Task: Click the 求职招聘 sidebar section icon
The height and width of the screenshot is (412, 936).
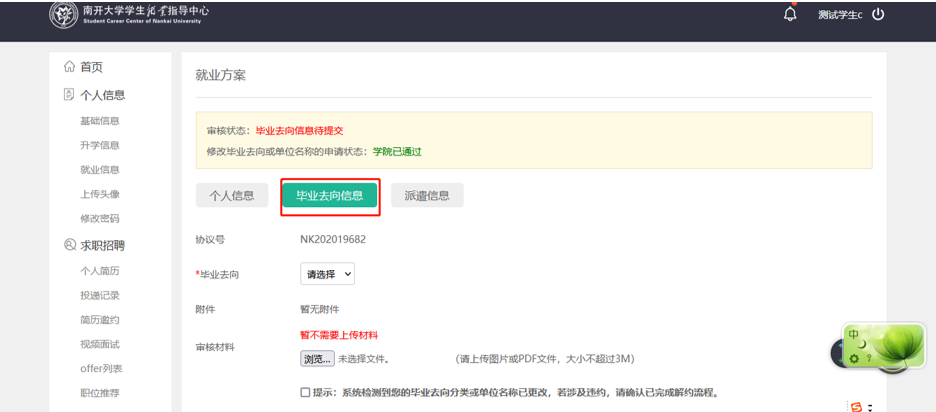Action: (69, 245)
